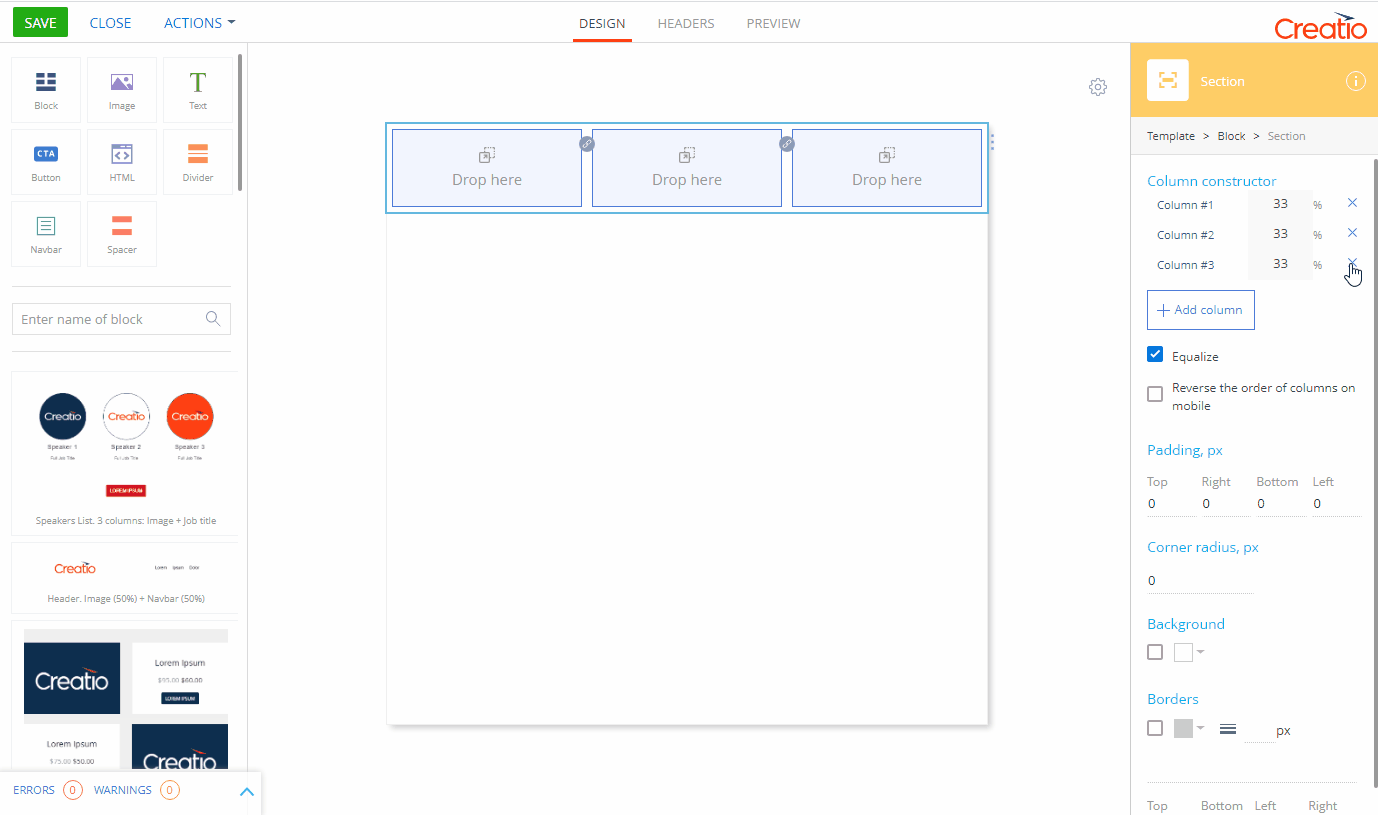Uncheck the Equalize checkbox
Screen dimensions: 1378x815
(1155, 355)
